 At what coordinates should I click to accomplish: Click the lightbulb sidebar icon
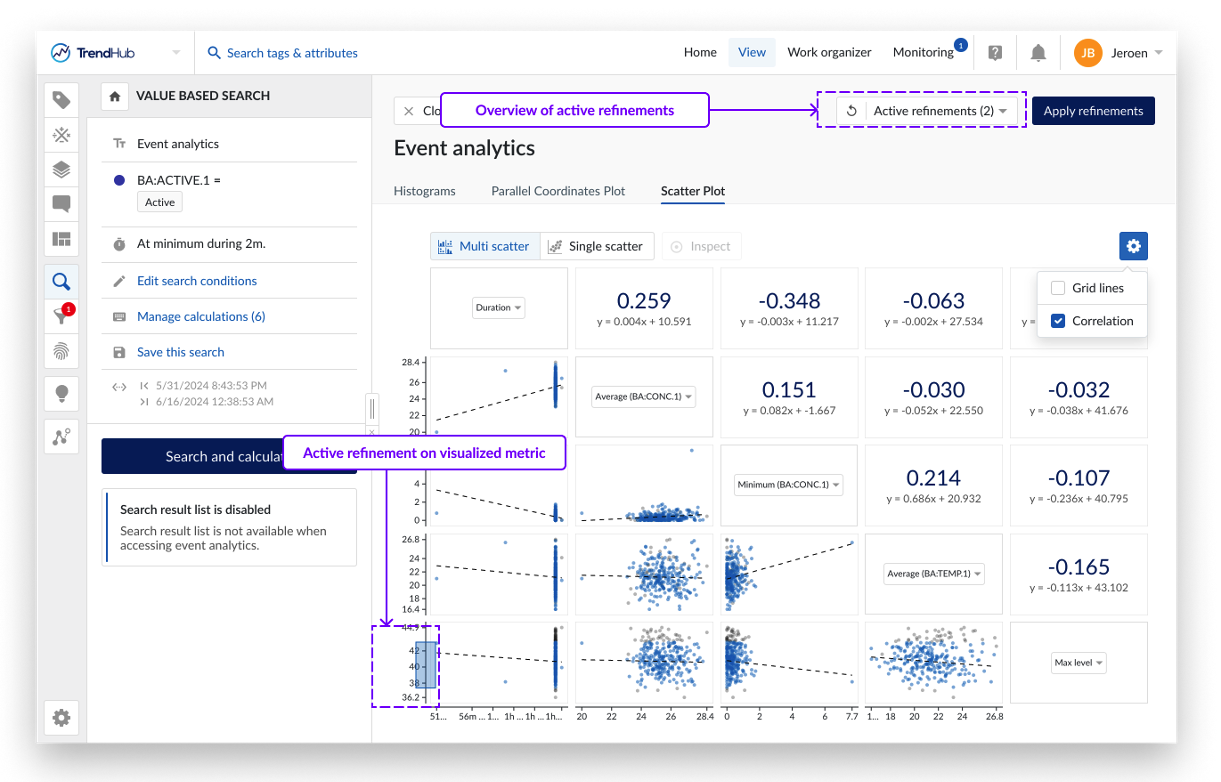[61, 394]
